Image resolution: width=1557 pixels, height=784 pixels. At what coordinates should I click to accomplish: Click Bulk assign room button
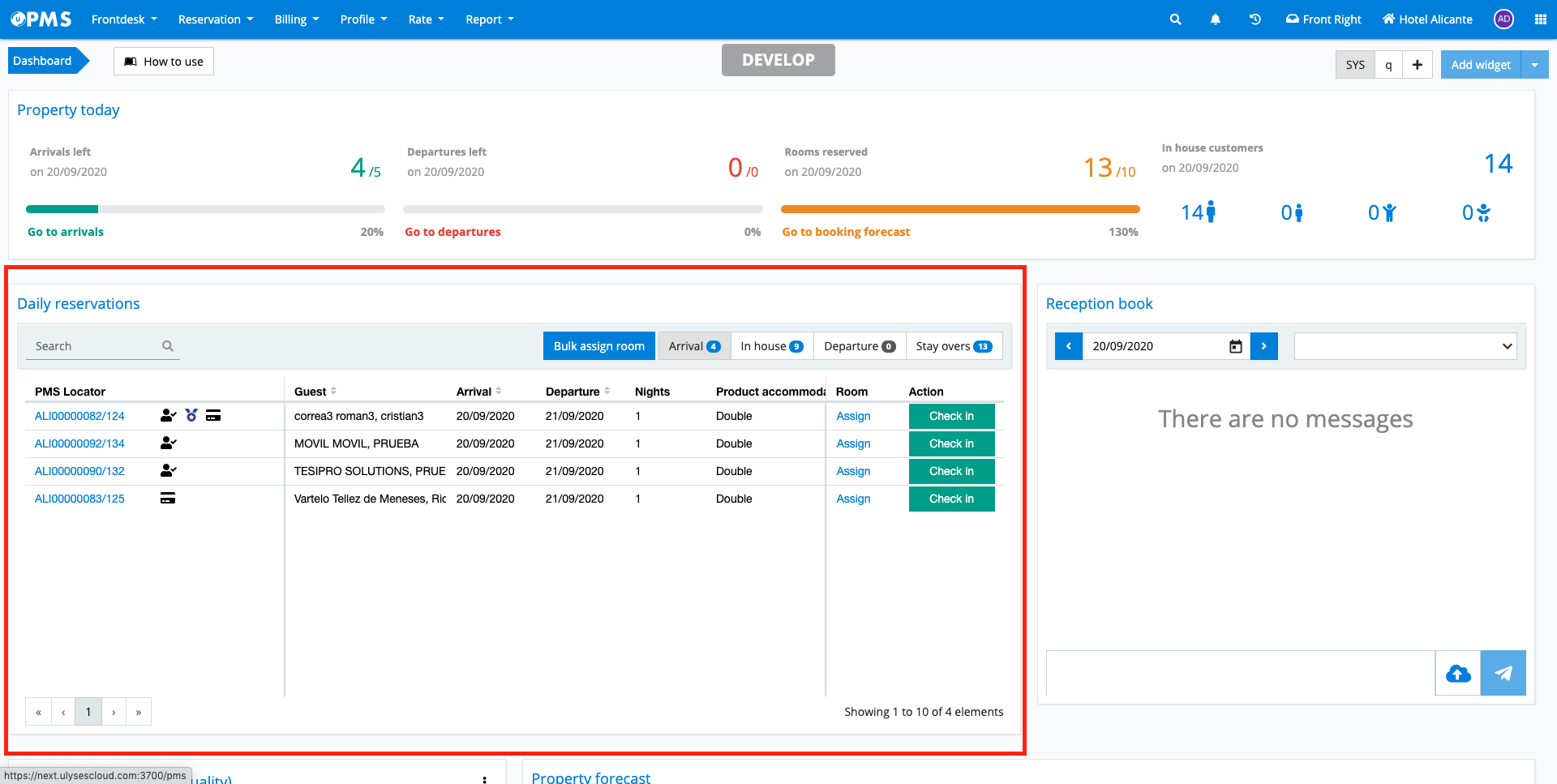point(598,346)
